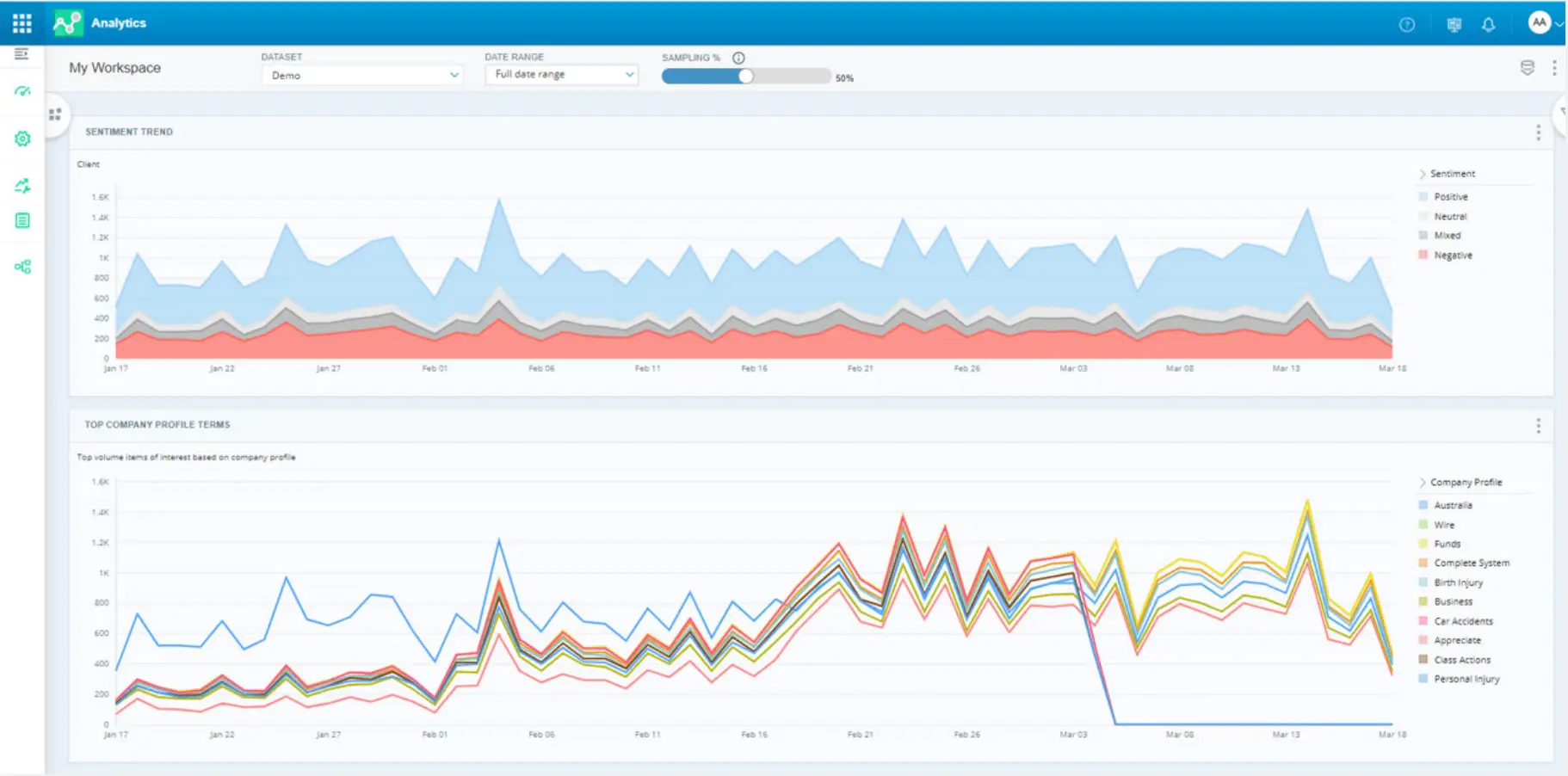Toggle the Negative sentiment legend entry
Screen dimensions: 1568x776
[1454, 255]
